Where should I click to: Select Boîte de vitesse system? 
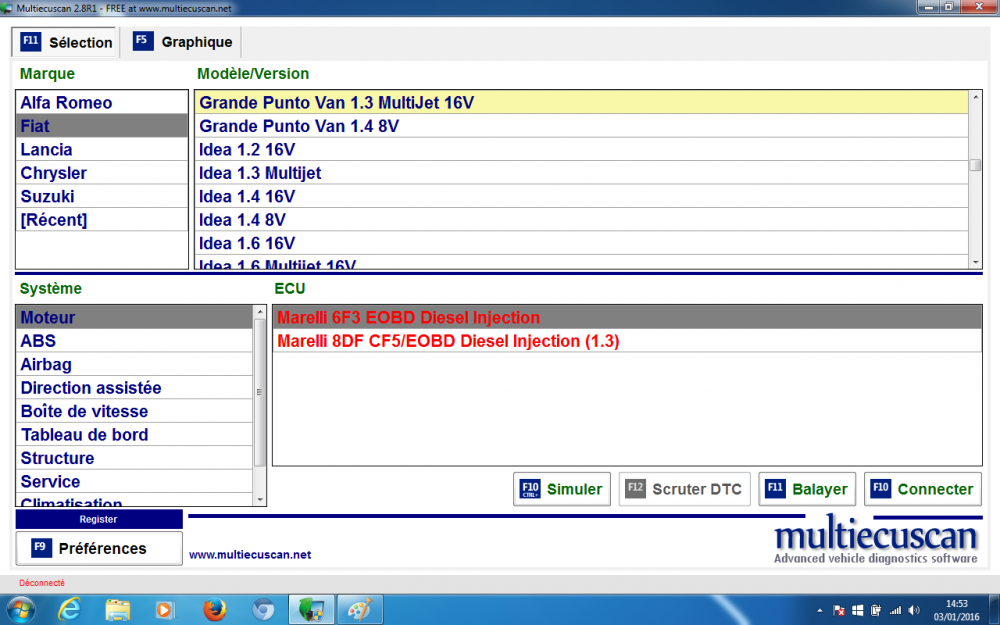[135, 411]
